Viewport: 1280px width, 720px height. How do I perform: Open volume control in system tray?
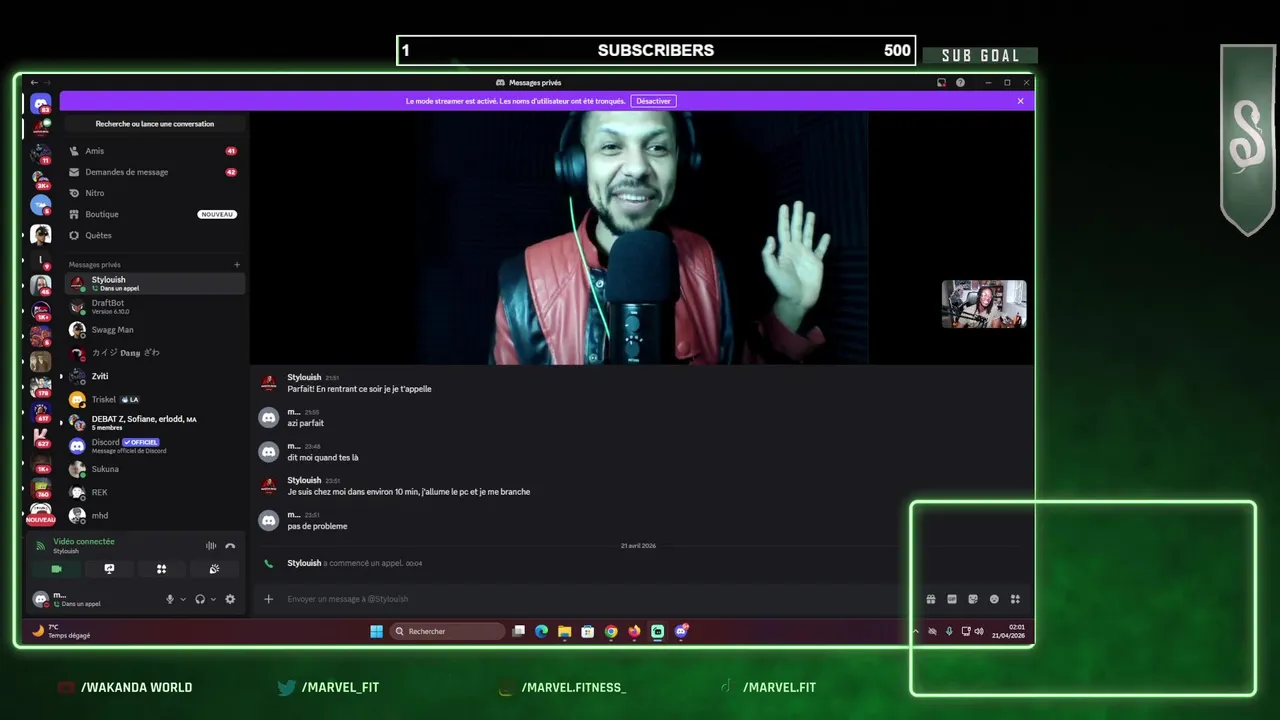click(x=979, y=631)
